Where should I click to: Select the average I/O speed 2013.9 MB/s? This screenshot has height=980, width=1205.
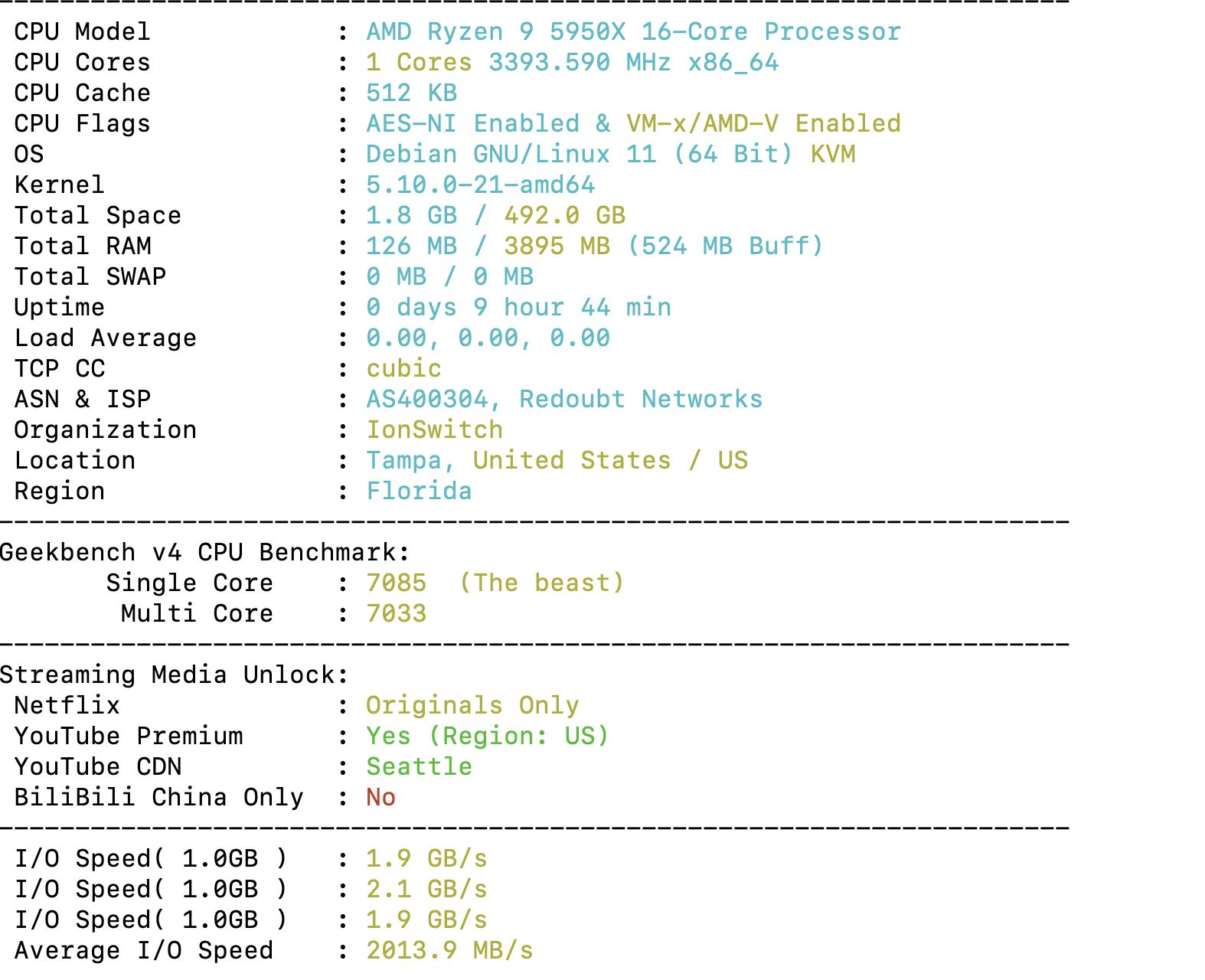pyautogui.click(x=449, y=951)
